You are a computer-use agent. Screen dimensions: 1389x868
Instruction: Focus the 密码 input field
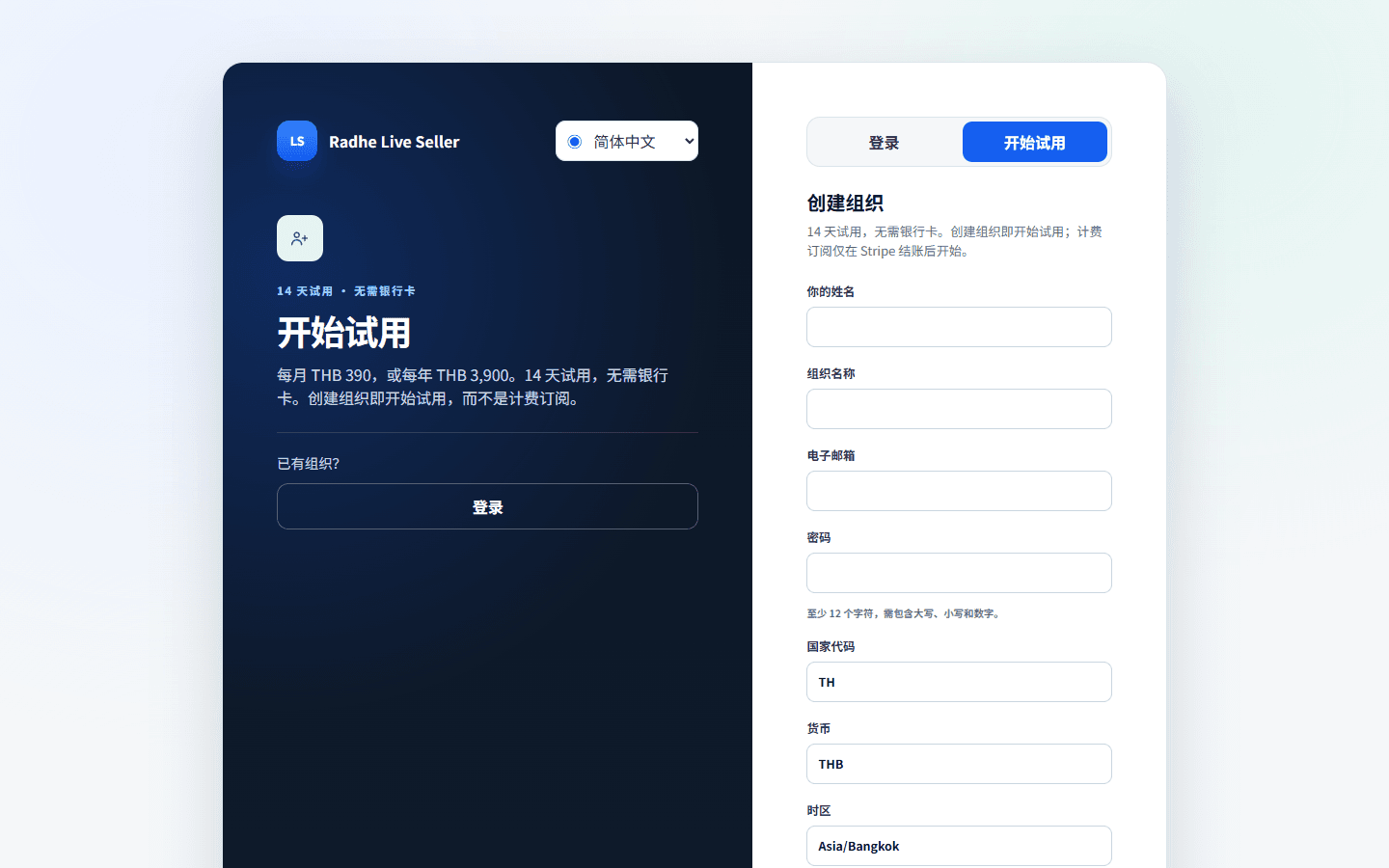coord(959,573)
